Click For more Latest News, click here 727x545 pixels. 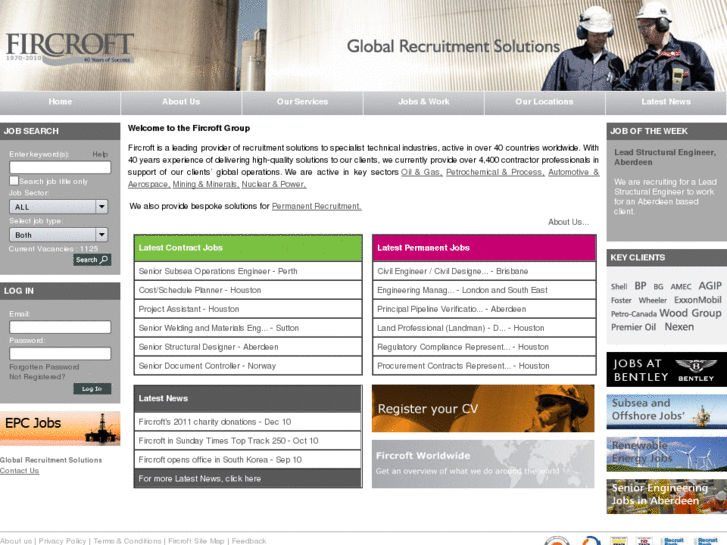[248, 478]
